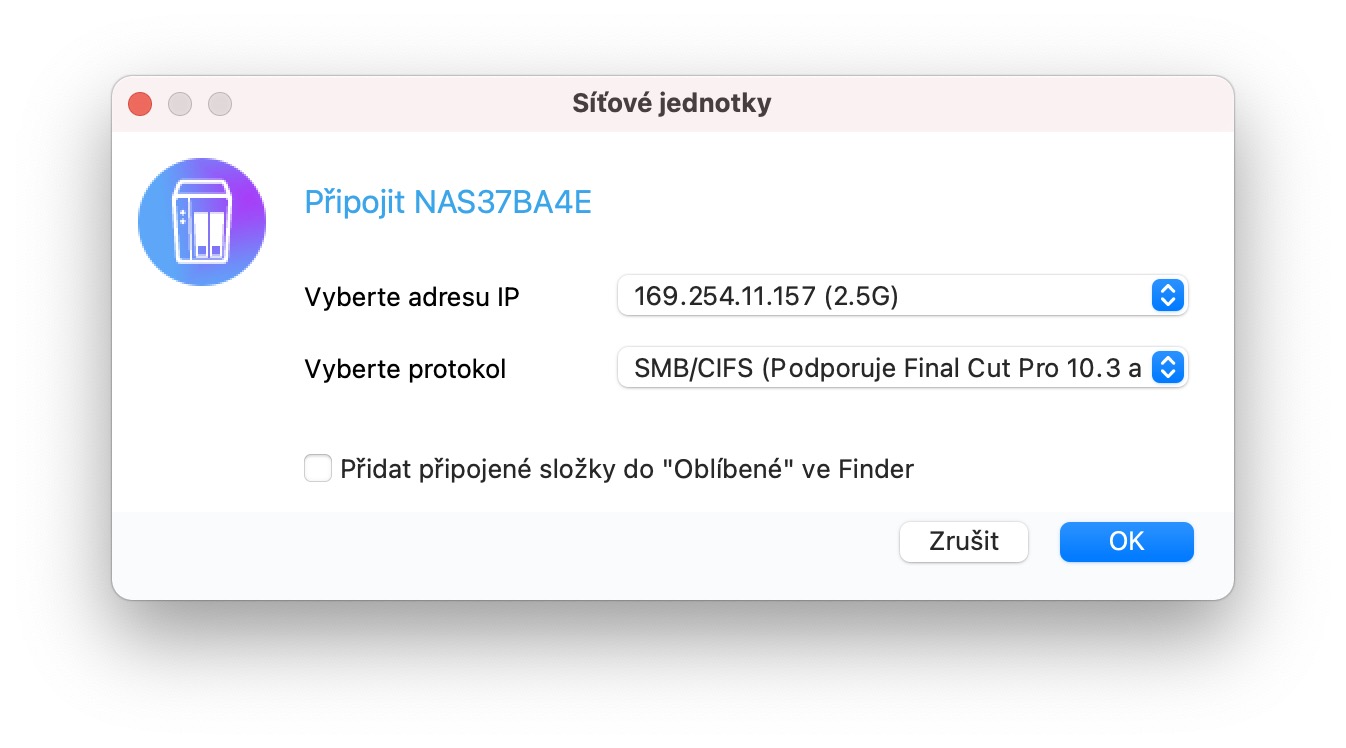Viewport: 1346px width, 748px height.
Task: Close the Síťové jednotky window
Action: pyautogui.click(x=140, y=104)
